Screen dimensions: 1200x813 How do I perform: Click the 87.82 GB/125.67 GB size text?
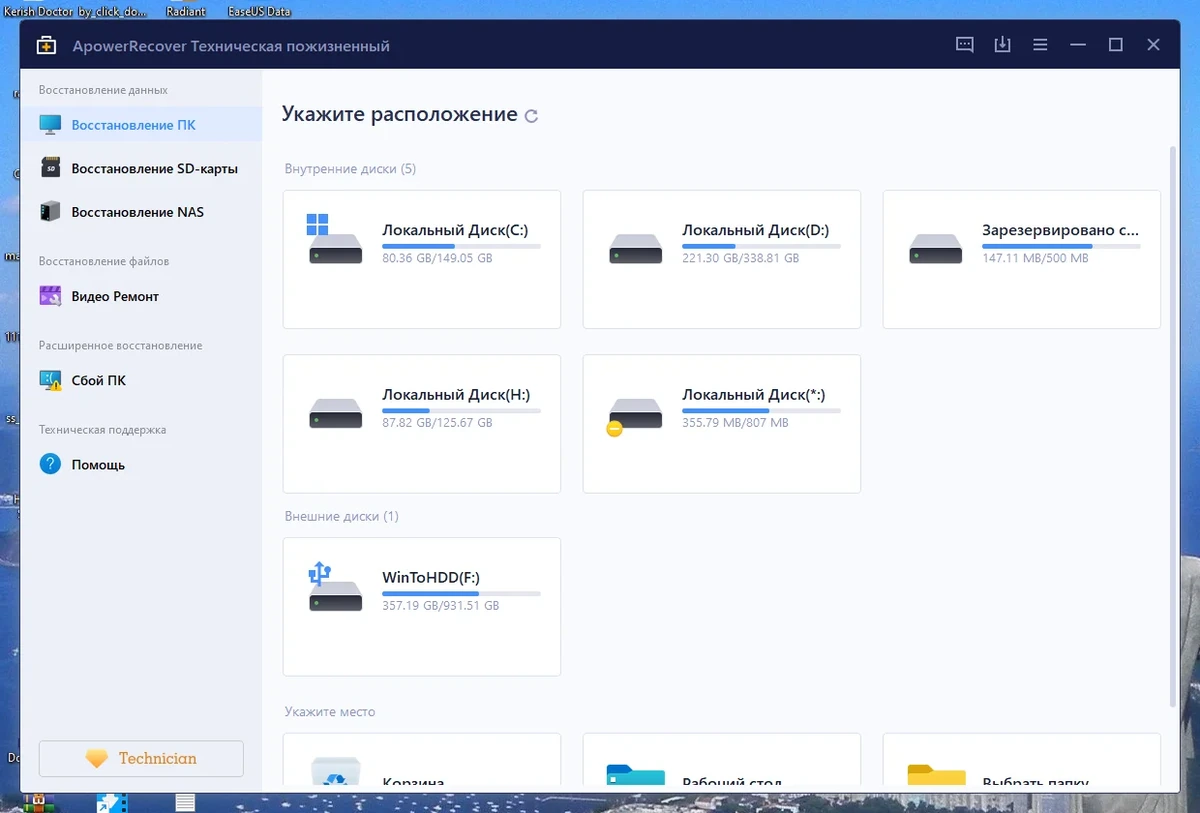pyautogui.click(x=437, y=423)
